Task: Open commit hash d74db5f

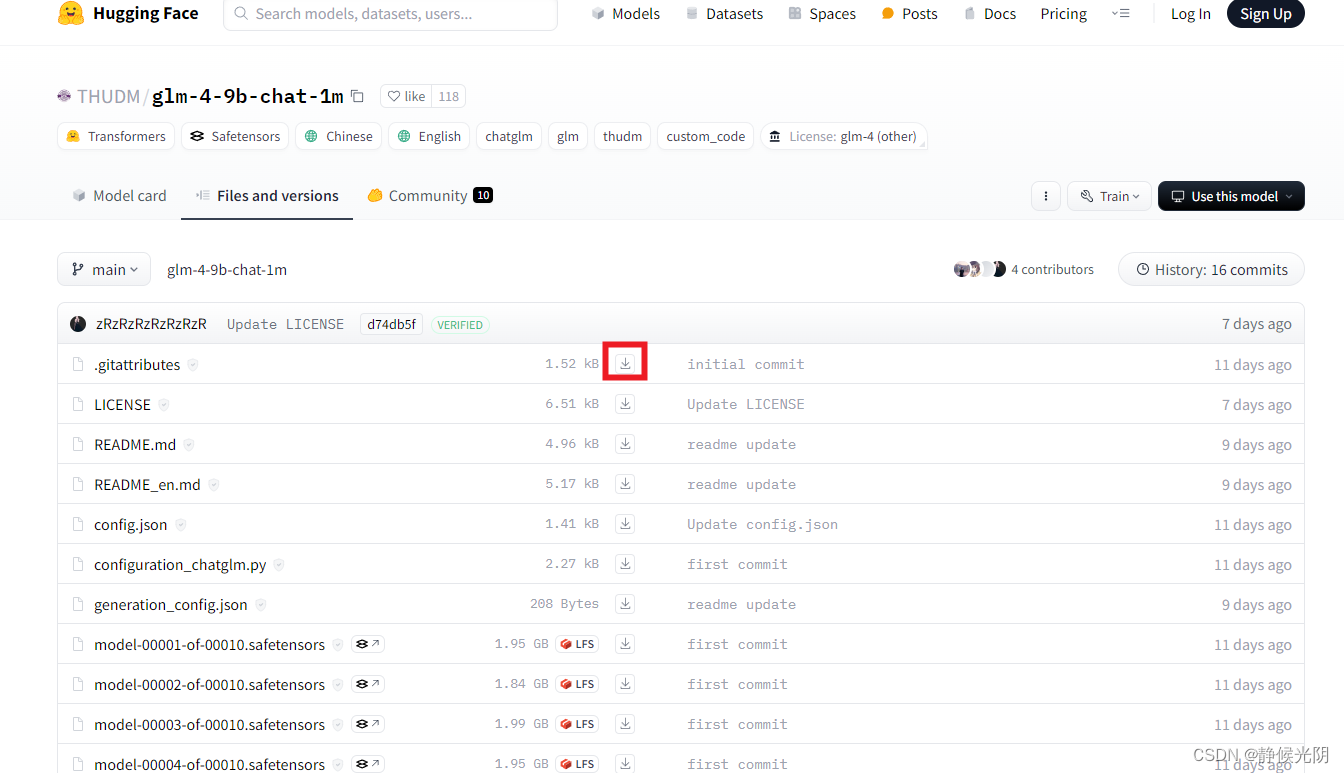Action: (391, 324)
